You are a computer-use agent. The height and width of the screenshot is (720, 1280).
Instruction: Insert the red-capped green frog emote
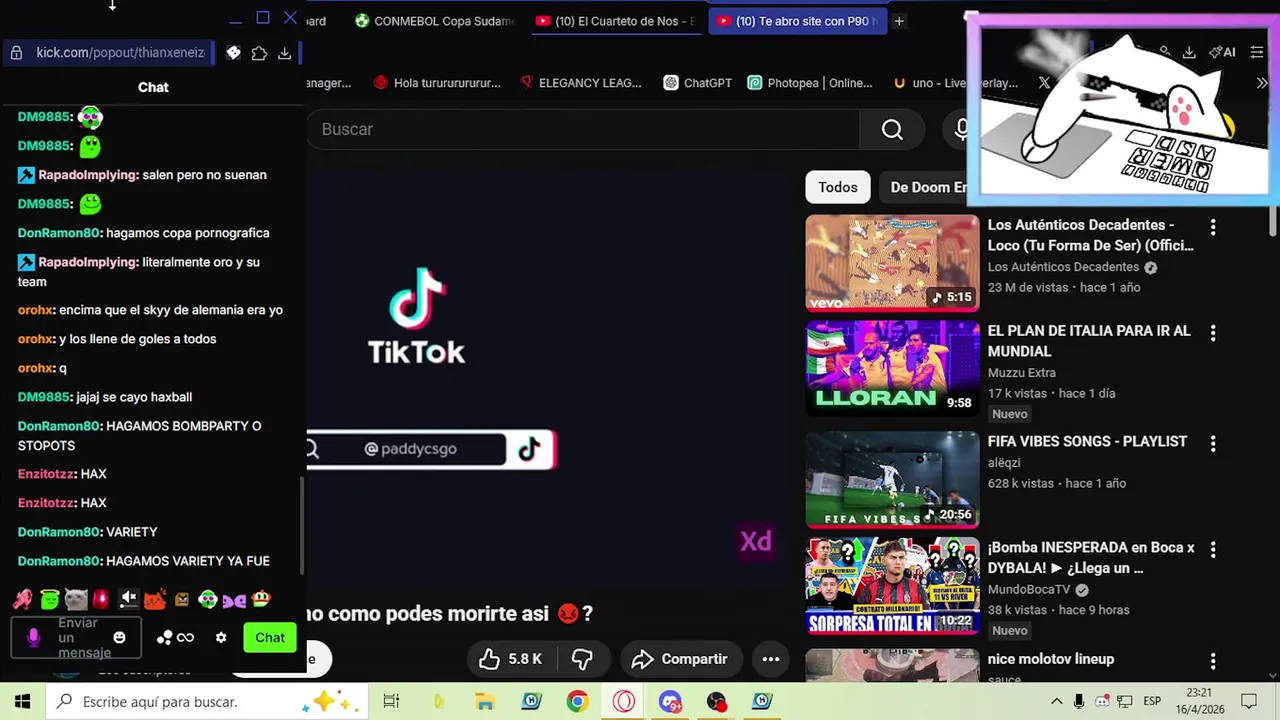point(261,600)
